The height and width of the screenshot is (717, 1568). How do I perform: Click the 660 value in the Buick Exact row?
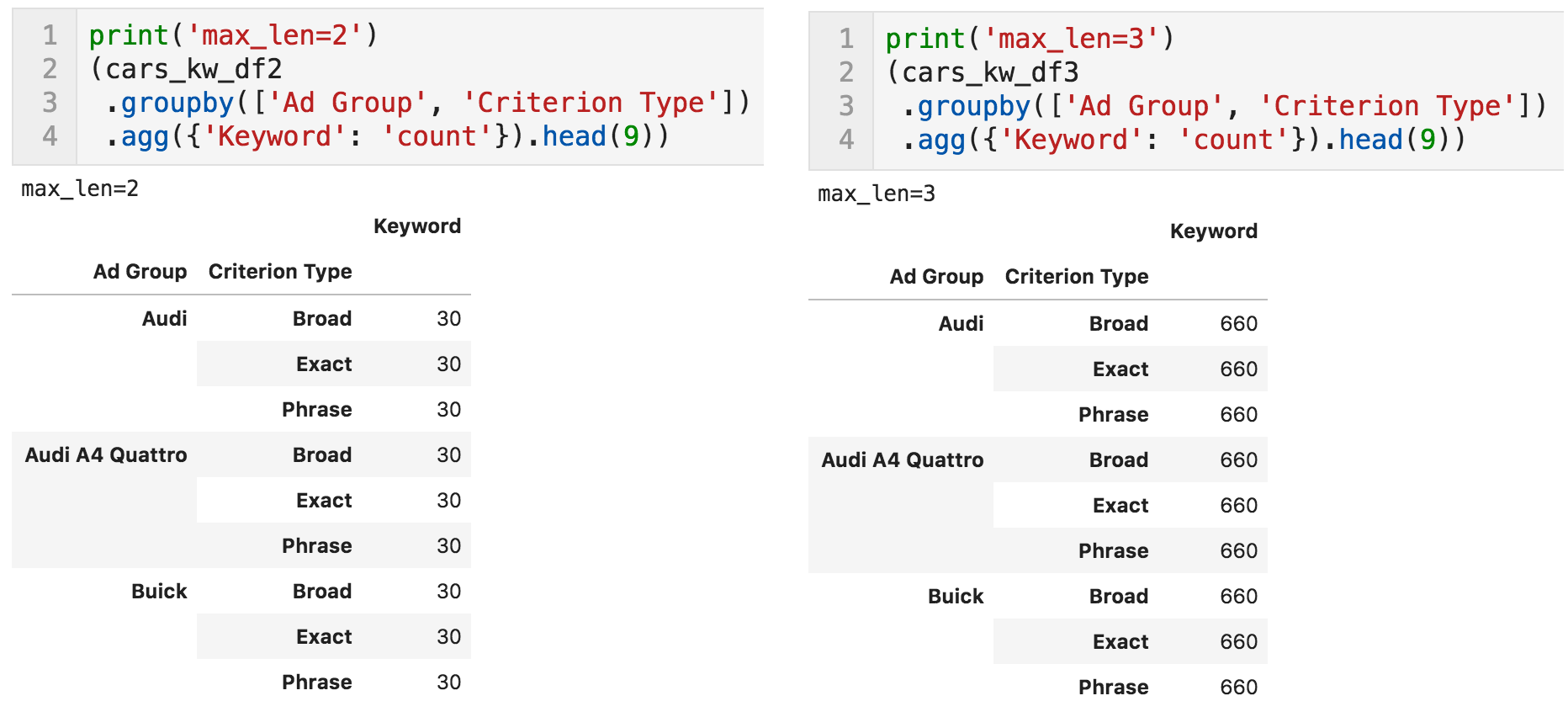[1239, 642]
